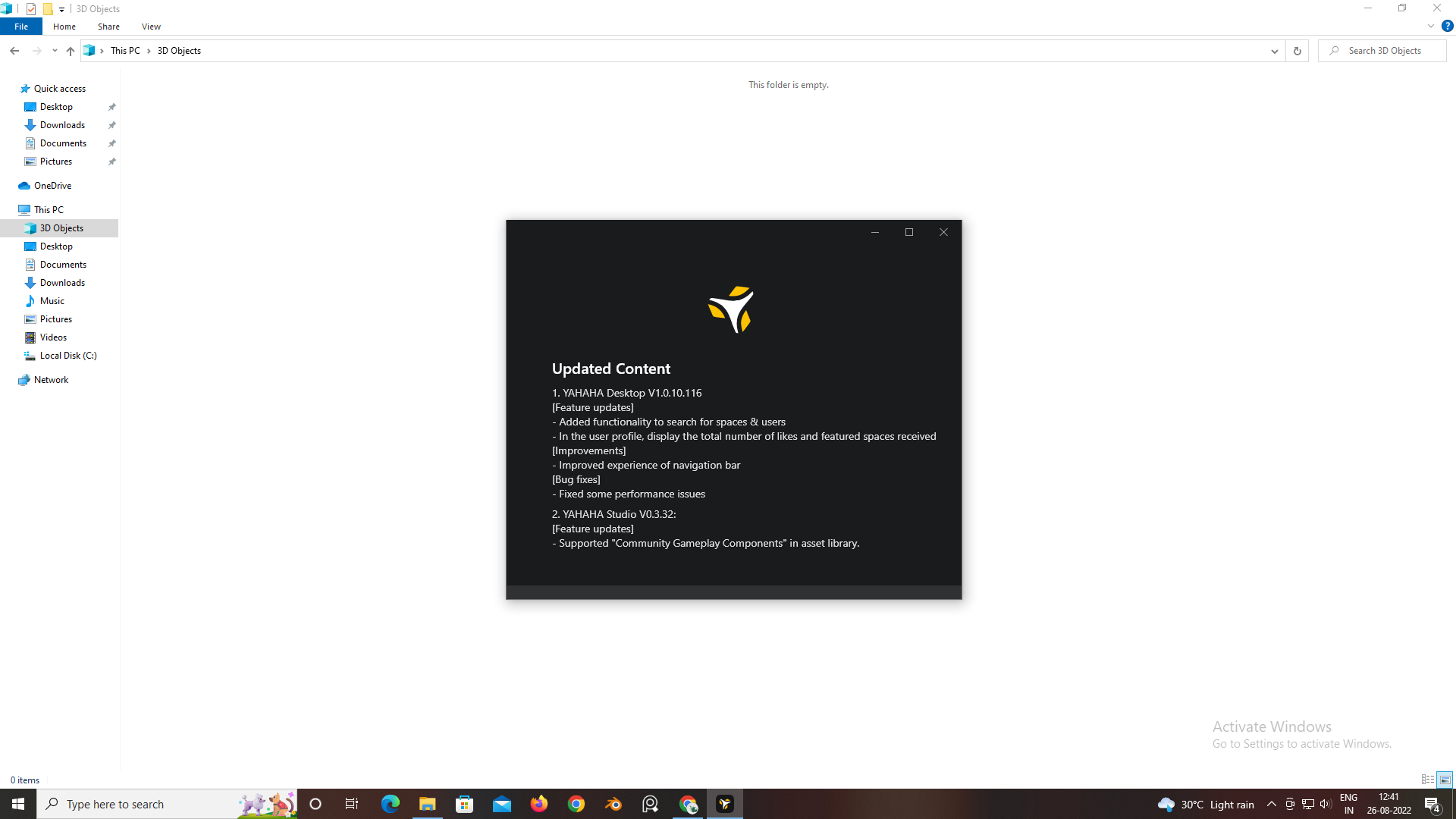The width and height of the screenshot is (1456, 819).
Task: Switch to details view in the status bar
Action: click(x=1429, y=780)
